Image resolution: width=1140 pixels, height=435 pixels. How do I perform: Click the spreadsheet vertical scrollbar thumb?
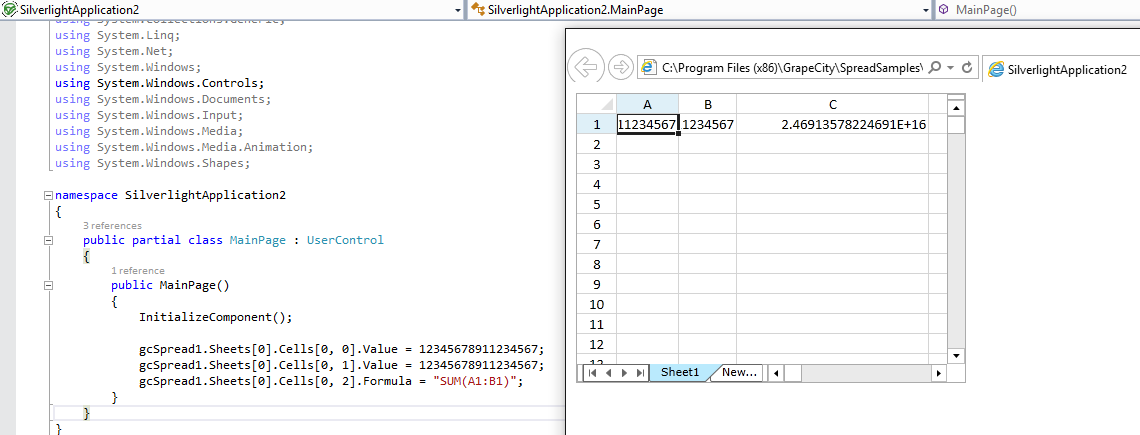956,125
